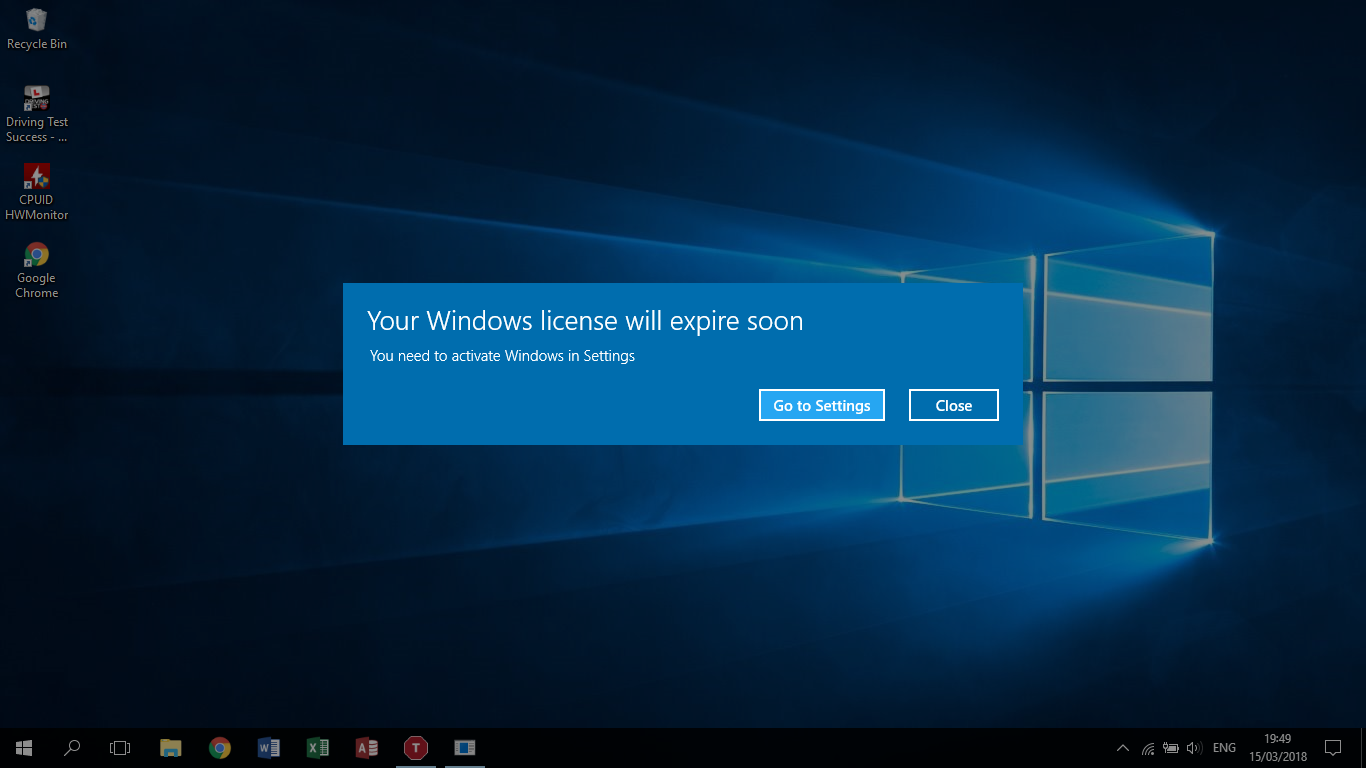Open the Windows Start menu

pos(24,747)
